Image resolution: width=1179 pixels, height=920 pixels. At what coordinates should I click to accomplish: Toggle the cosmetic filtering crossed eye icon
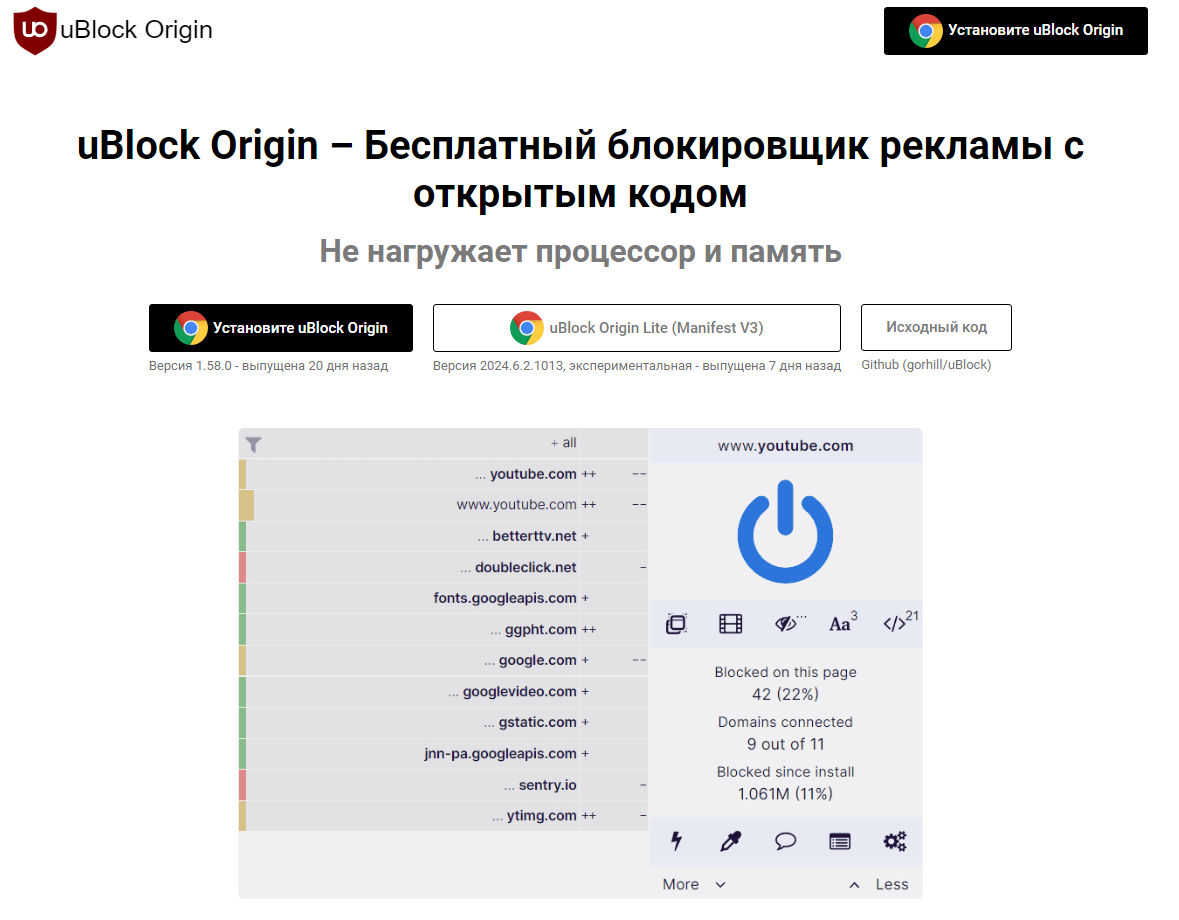coord(787,624)
